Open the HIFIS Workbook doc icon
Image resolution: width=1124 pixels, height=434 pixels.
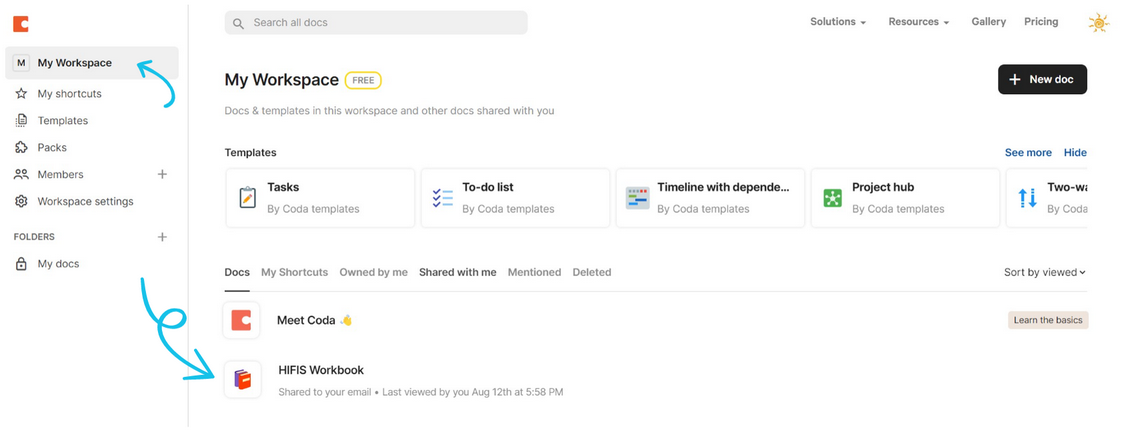[242, 379]
